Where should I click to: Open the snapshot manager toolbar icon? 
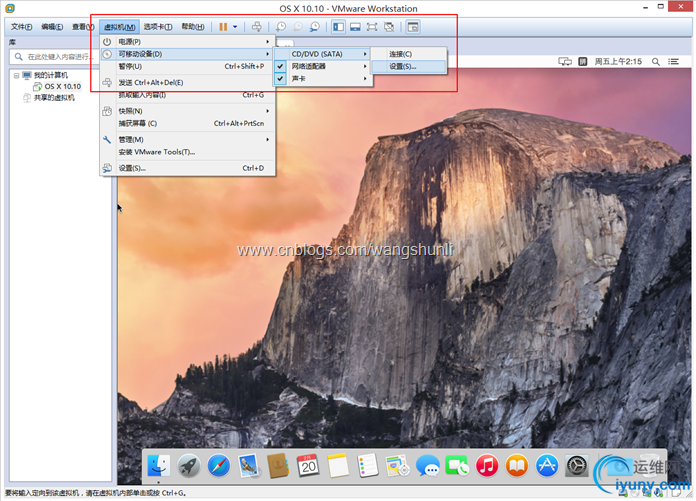coord(314,27)
